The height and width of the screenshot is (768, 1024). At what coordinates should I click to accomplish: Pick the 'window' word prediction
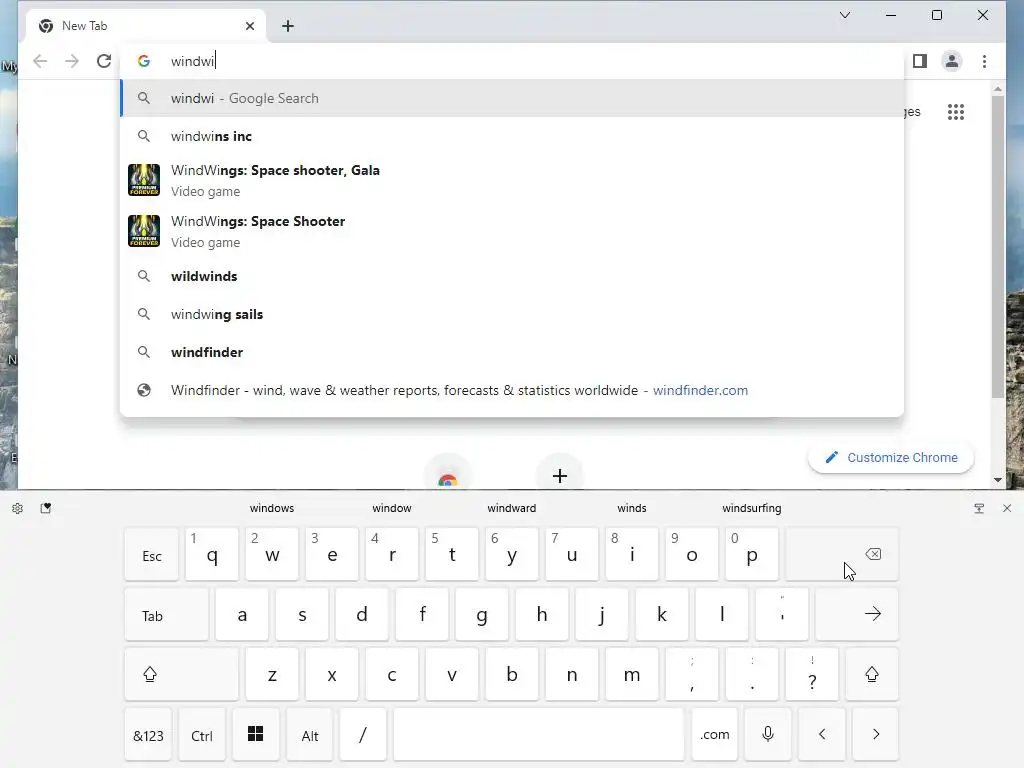[392, 508]
